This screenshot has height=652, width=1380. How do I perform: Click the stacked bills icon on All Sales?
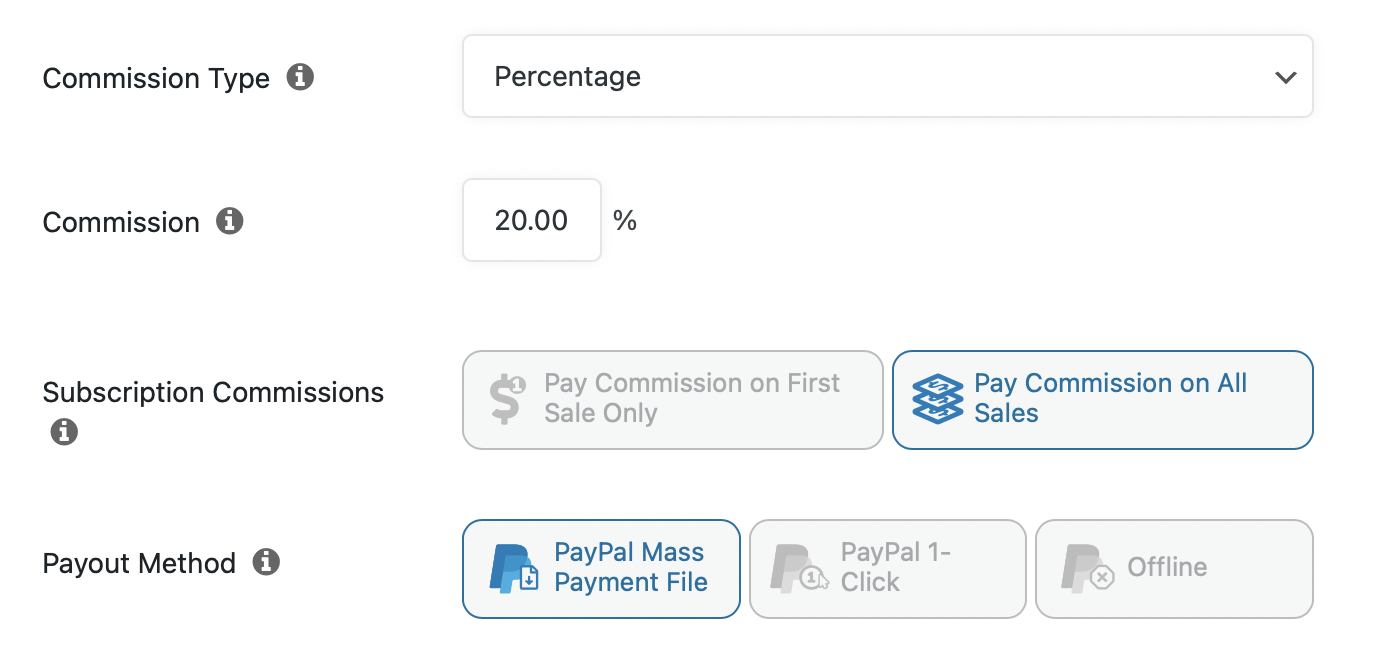click(x=936, y=399)
